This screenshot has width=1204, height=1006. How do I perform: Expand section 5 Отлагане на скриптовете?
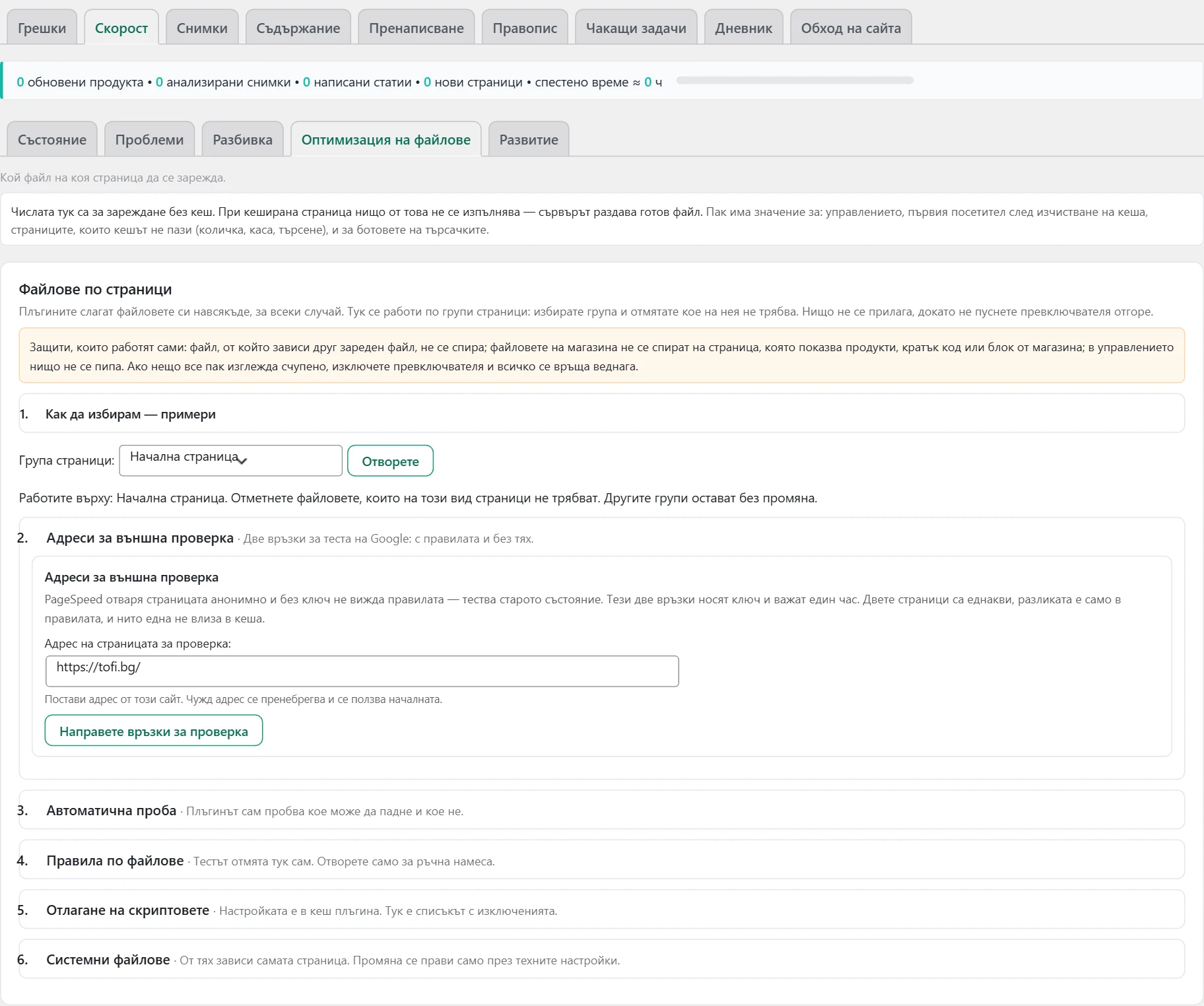pyautogui.click(x=601, y=910)
